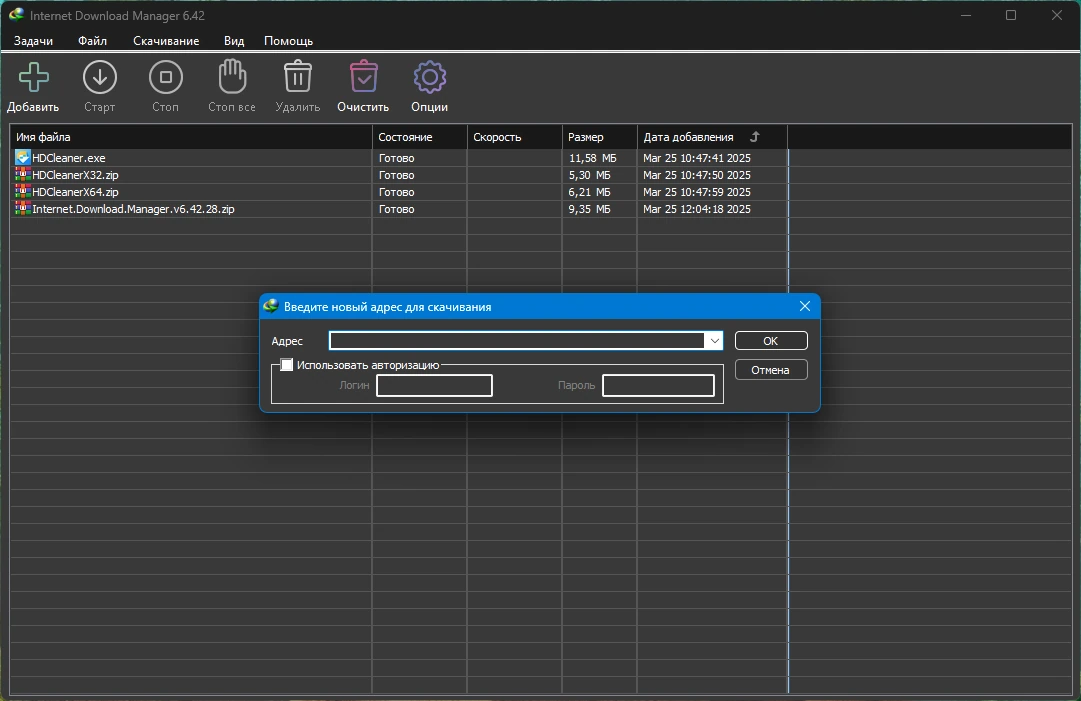Click the HDCleanerX32.zip archive icon
The image size is (1081, 701).
23,175
